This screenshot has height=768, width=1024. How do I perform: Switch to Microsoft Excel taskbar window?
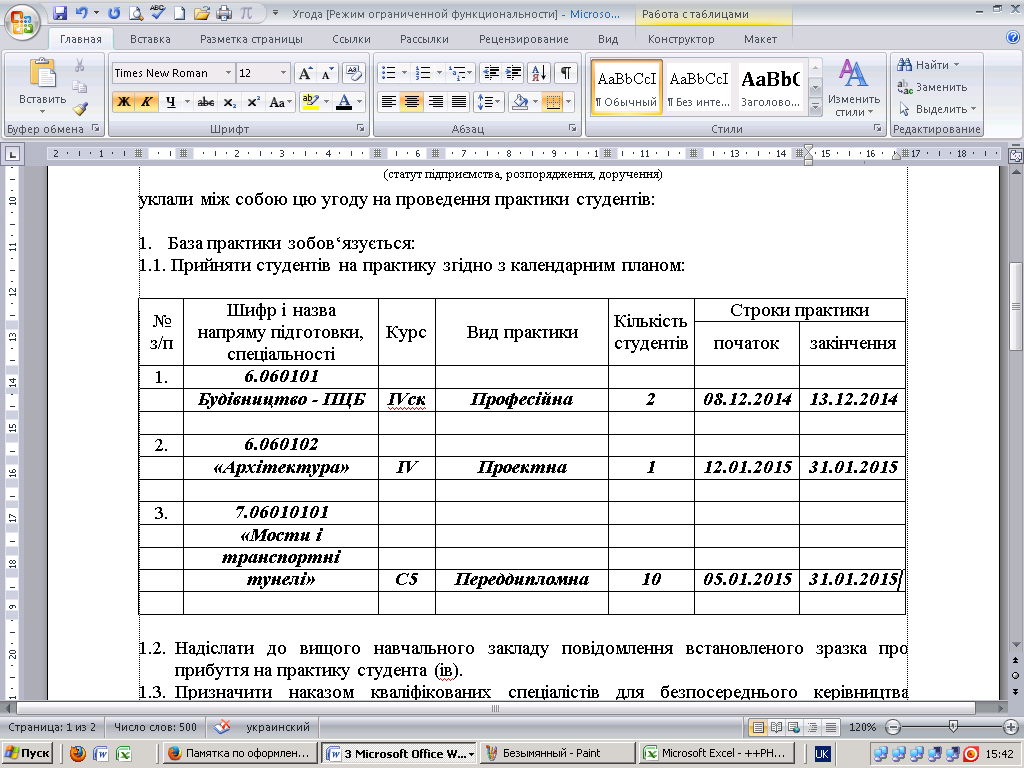[719, 754]
